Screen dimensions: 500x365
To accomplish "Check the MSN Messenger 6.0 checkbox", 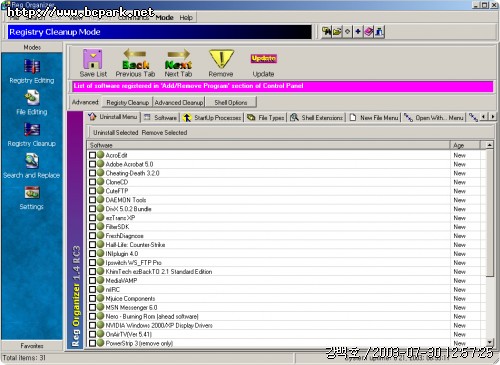I will point(92,307).
